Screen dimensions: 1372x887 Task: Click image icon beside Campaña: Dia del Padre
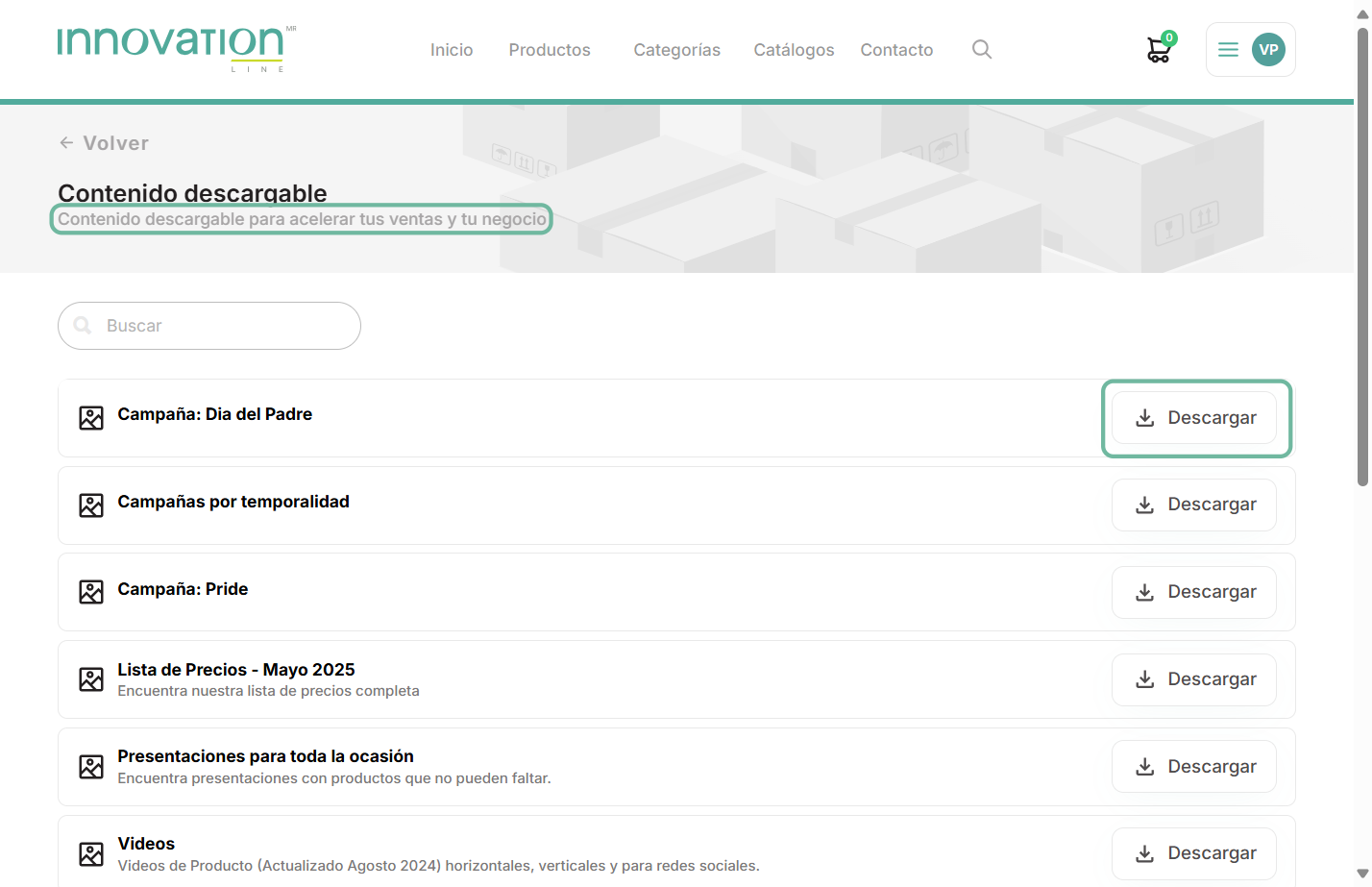(91, 418)
